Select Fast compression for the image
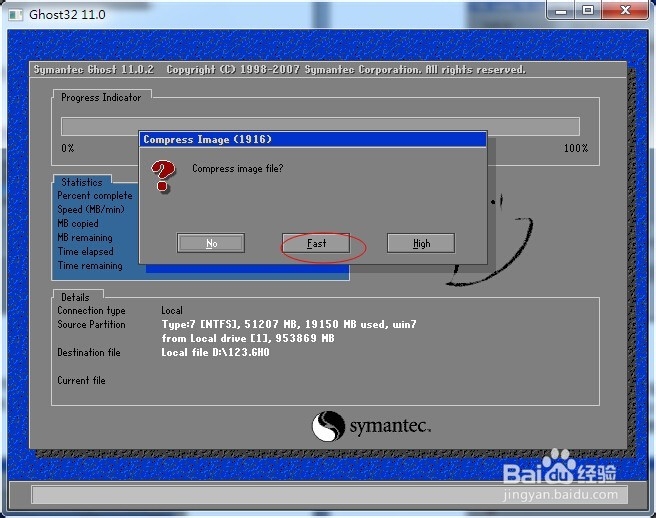This screenshot has width=656, height=518. tap(316, 243)
